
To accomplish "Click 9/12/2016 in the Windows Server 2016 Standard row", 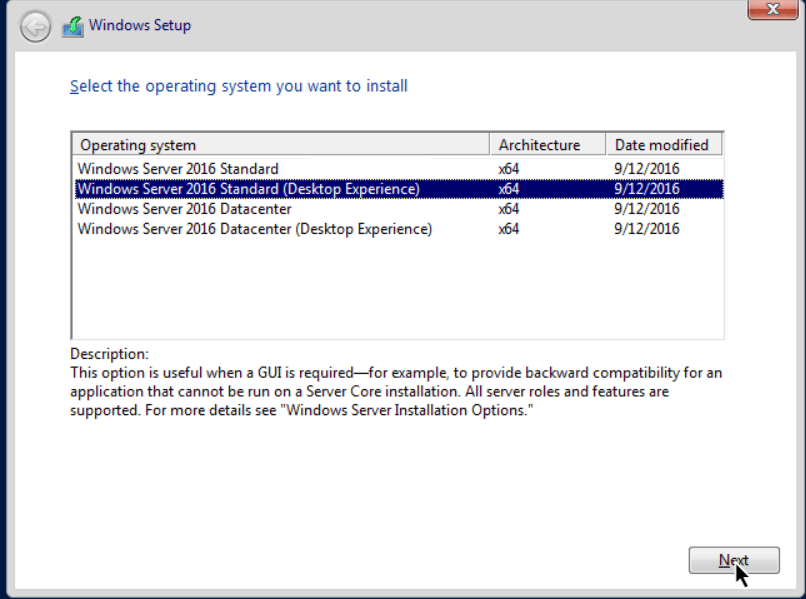I will click(x=647, y=169).
